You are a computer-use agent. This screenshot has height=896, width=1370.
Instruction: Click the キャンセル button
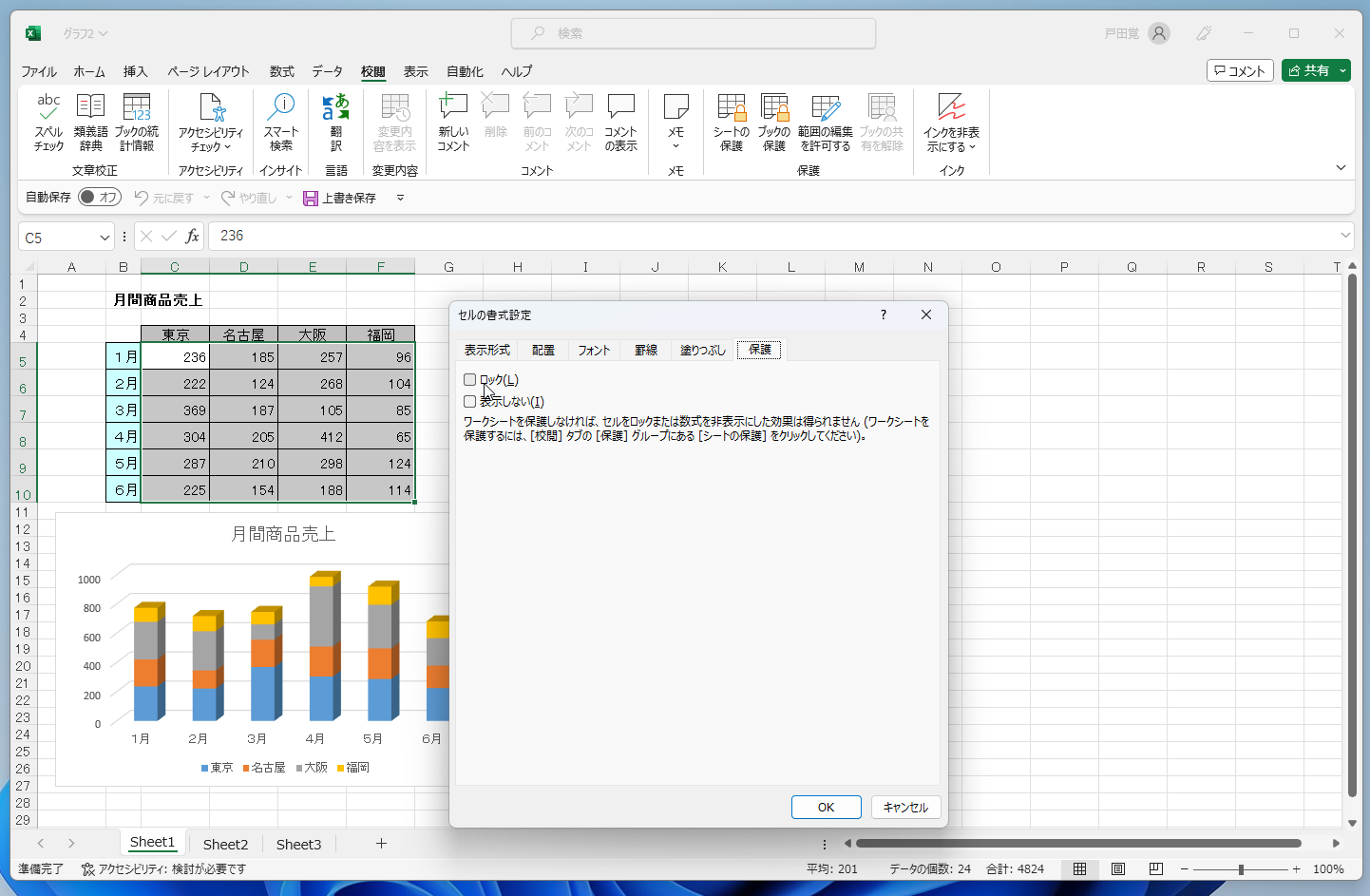coord(905,807)
